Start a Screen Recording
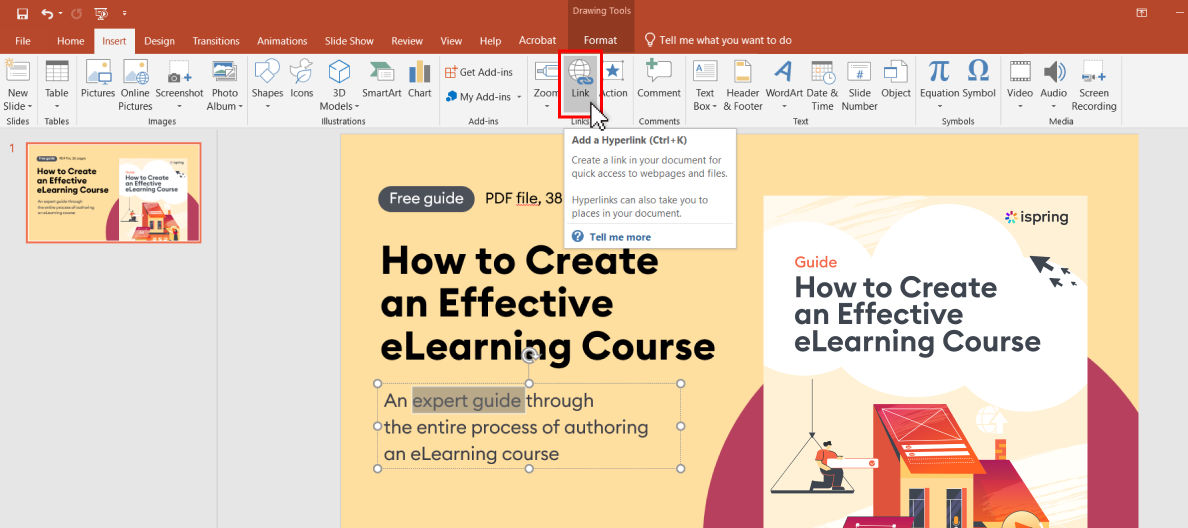The height and width of the screenshot is (528, 1188). [x=1093, y=85]
